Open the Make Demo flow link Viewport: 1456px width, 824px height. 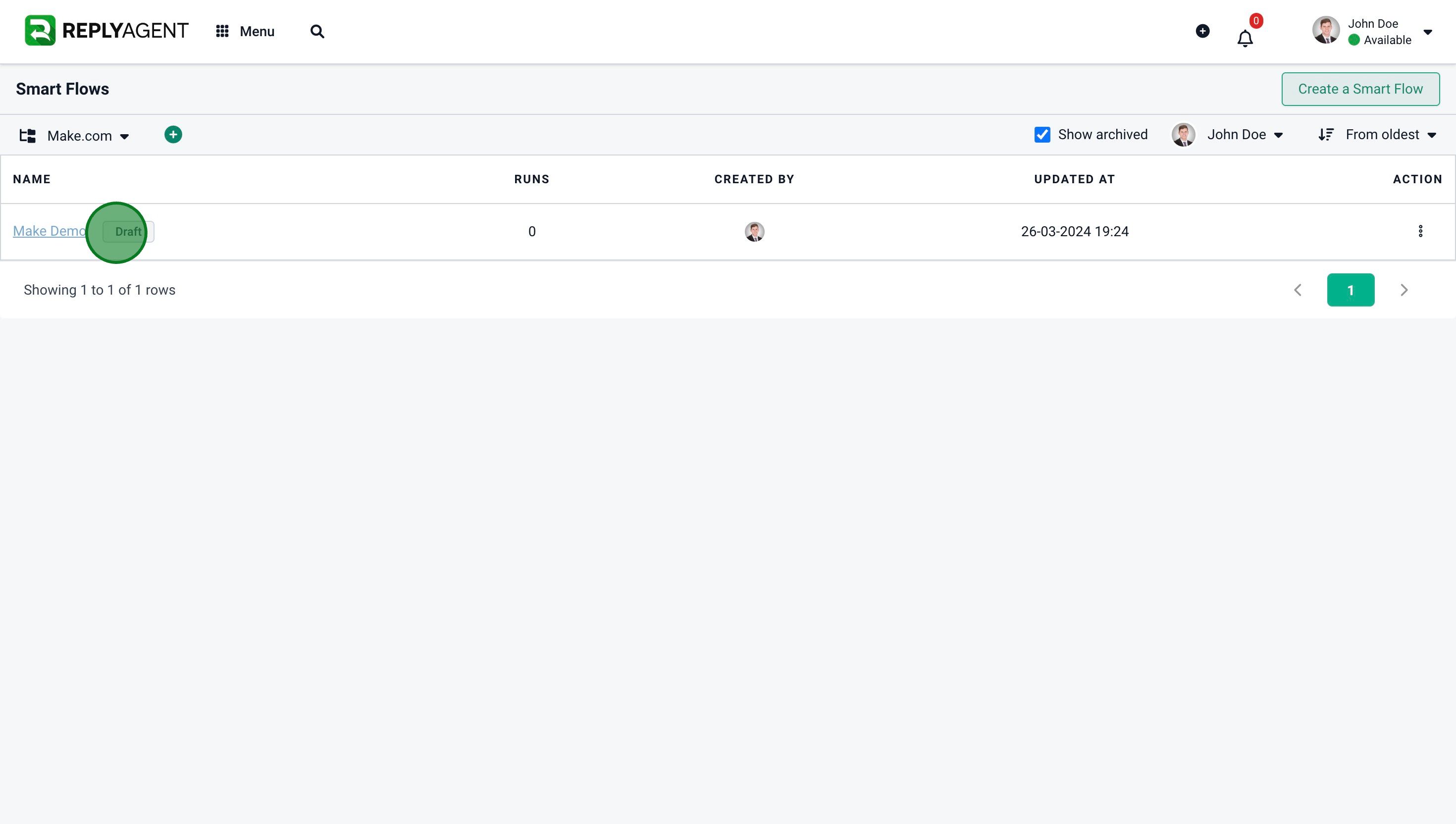coord(49,231)
